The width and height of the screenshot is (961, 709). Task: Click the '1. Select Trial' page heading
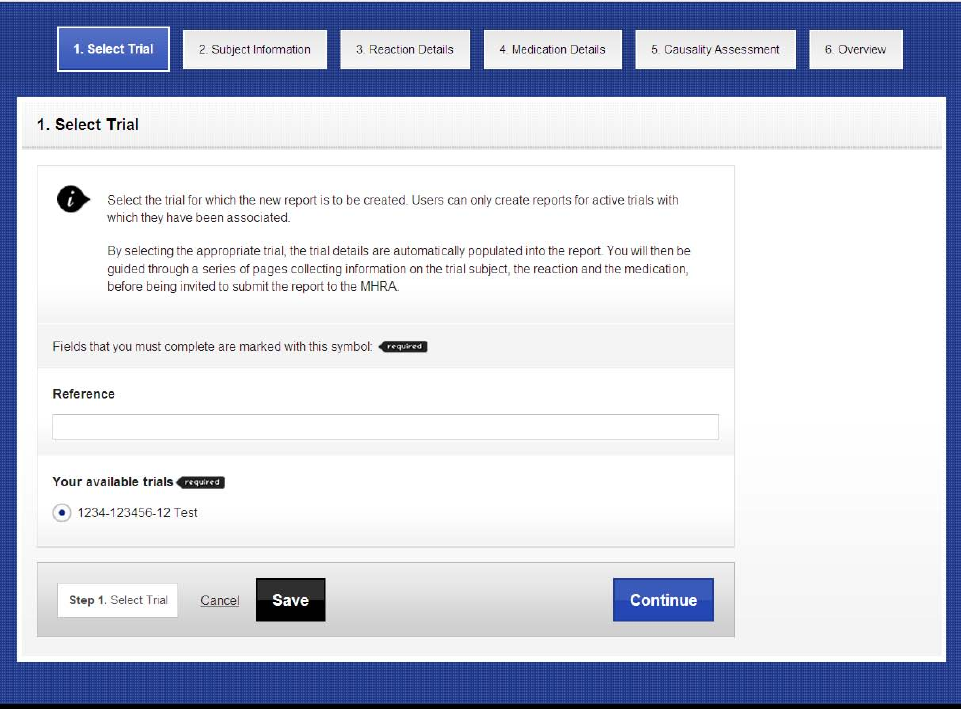pos(88,124)
